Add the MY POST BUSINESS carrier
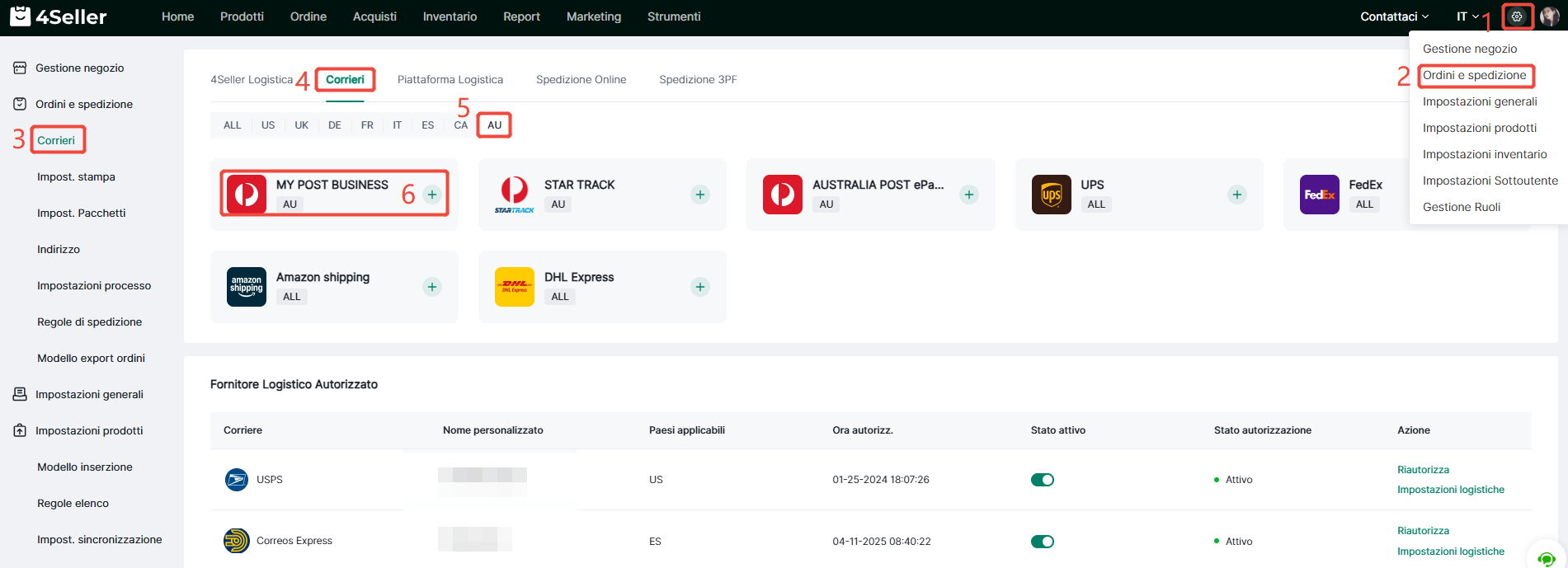 (432, 195)
